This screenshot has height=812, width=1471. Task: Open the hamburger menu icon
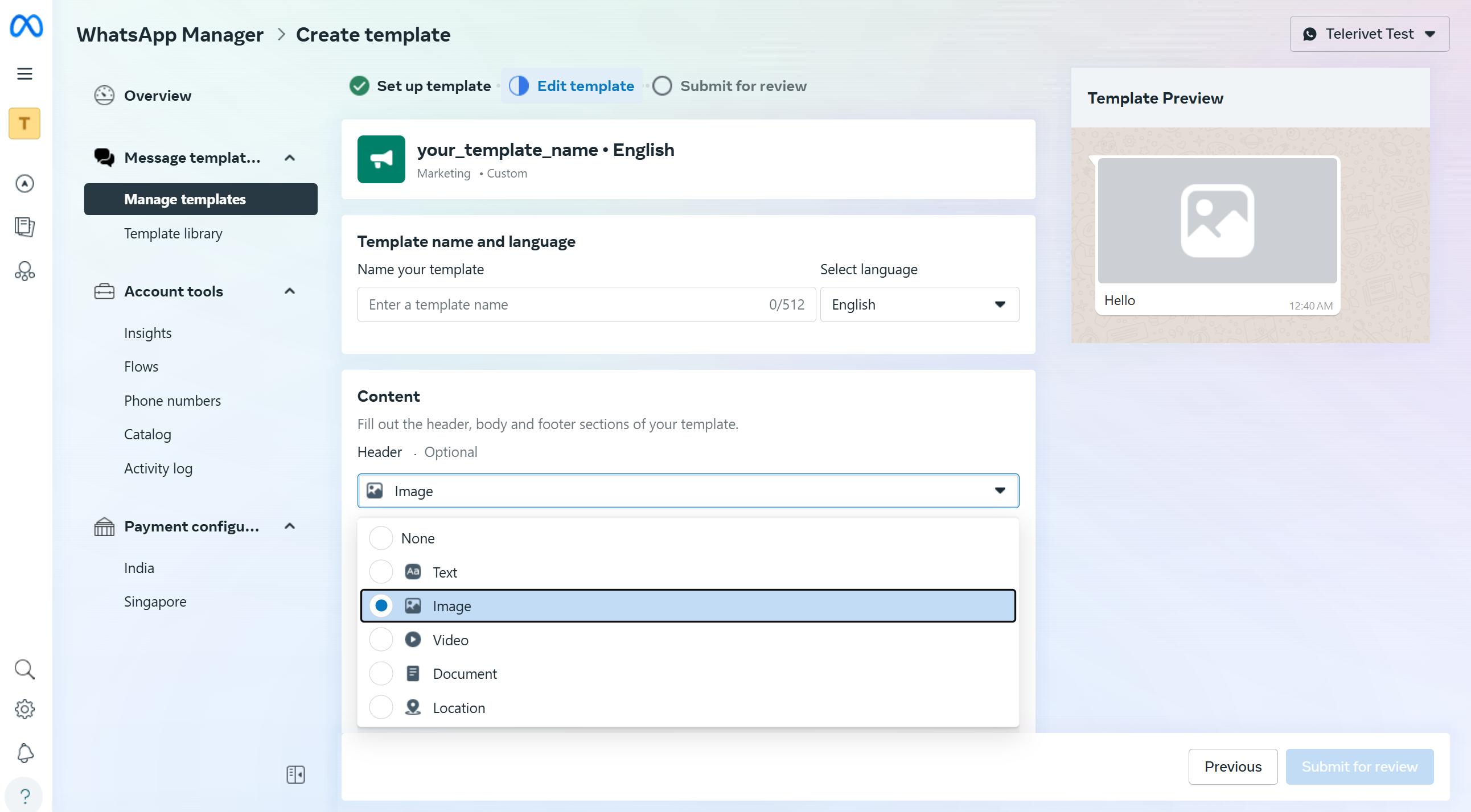24,73
